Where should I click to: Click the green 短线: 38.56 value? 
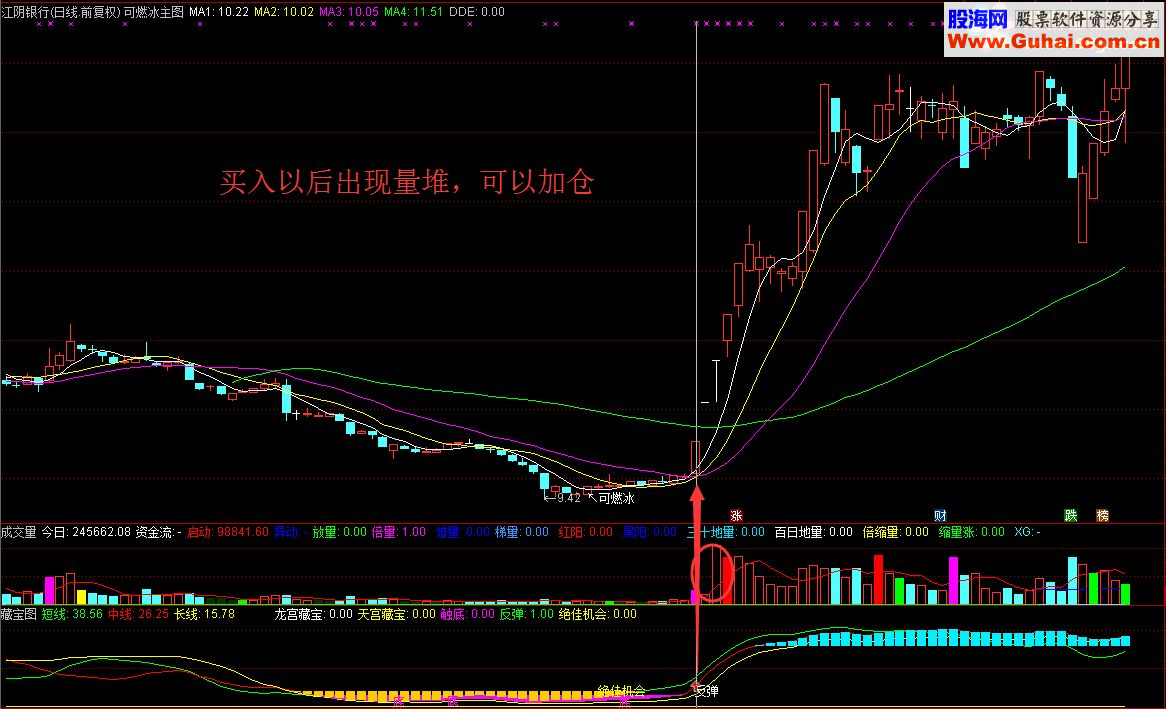[72, 614]
